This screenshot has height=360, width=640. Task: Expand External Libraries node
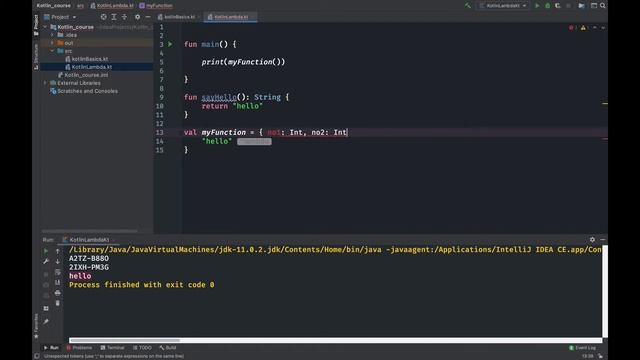tap(45, 83)
